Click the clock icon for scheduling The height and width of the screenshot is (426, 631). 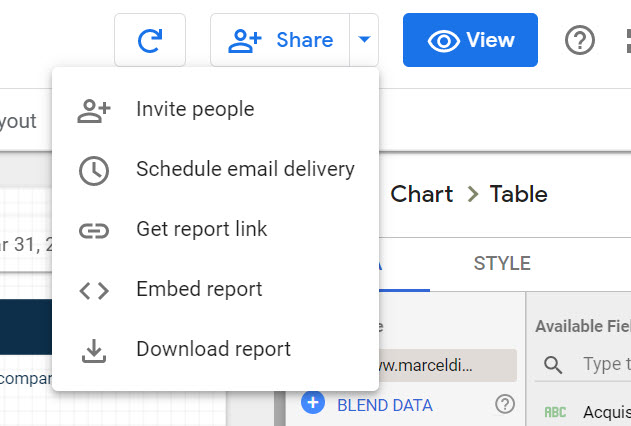coord(94,170)
